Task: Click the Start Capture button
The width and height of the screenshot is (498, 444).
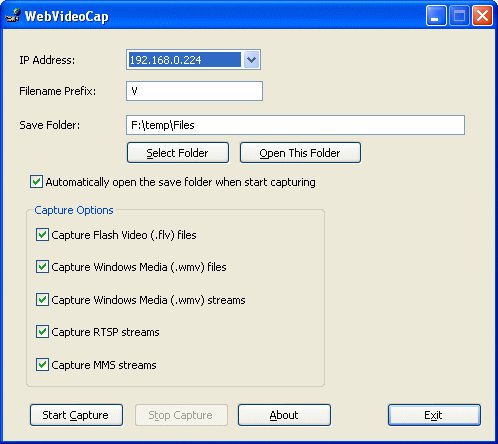Action: click(x=76, y=415)
